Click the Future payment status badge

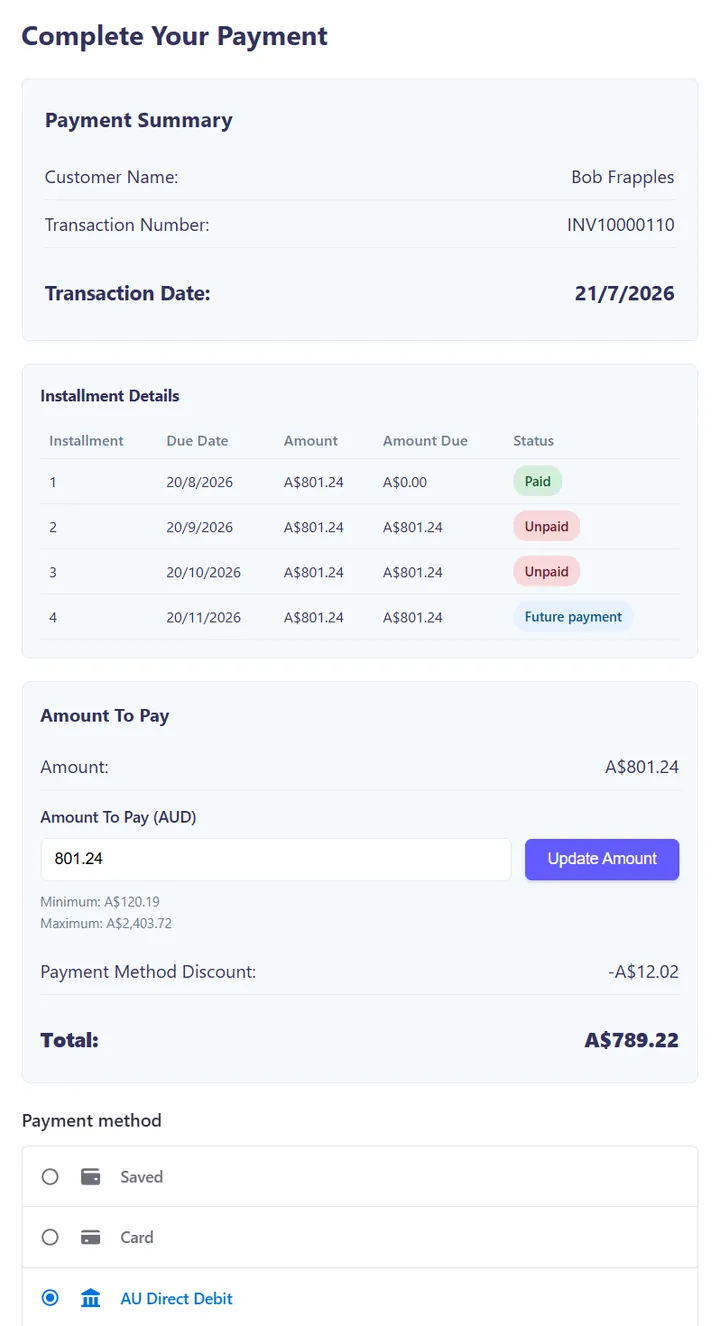(573, 617)
